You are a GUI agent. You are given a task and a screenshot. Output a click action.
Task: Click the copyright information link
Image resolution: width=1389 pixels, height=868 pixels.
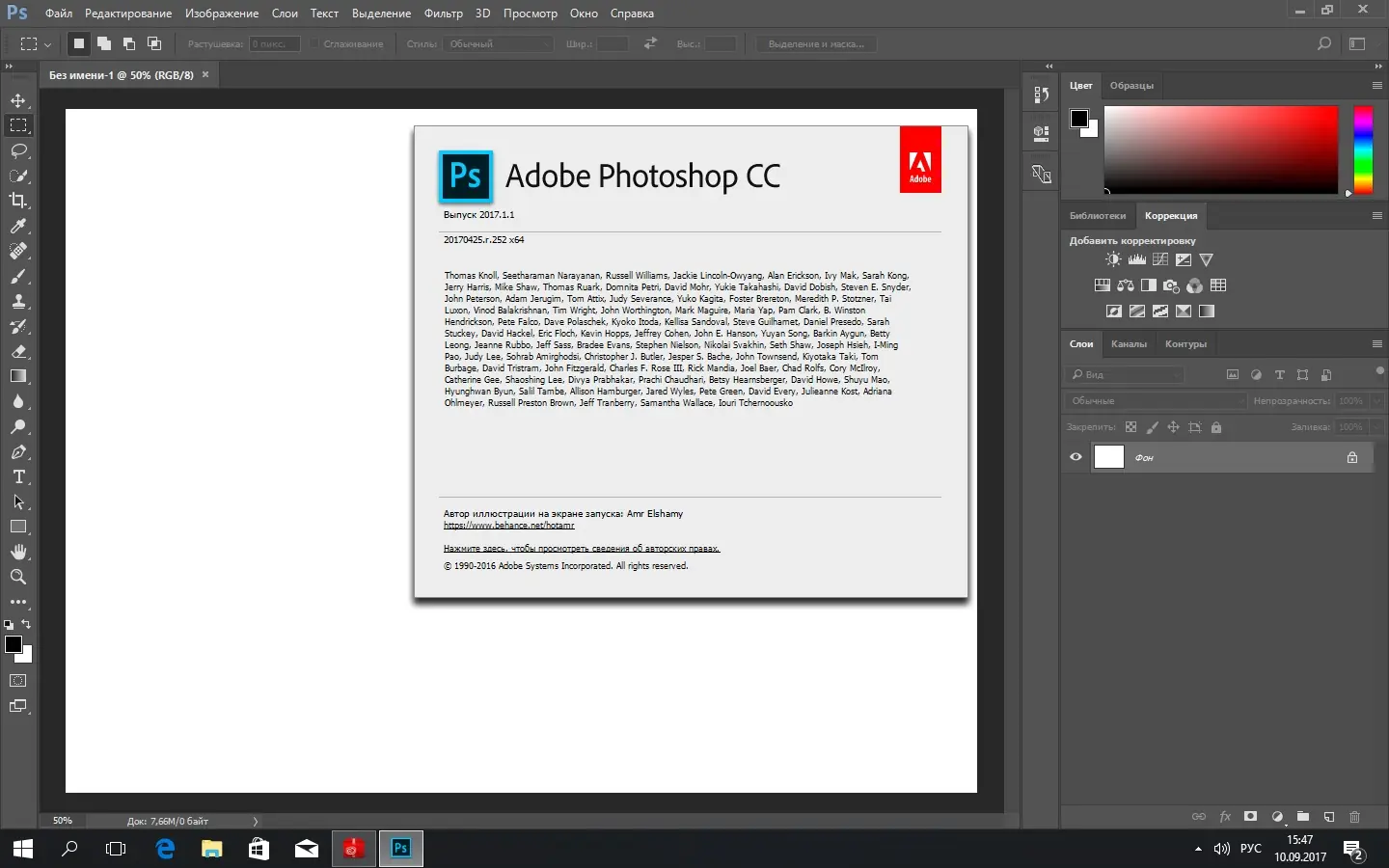(582, 549)
